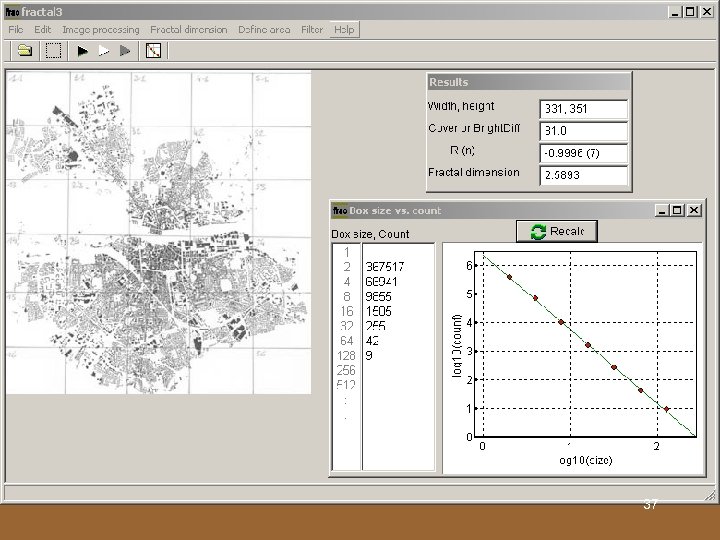
Task: Click the Box size vs. count window icon
Action: pyautogui.click(x=340, y=211)
